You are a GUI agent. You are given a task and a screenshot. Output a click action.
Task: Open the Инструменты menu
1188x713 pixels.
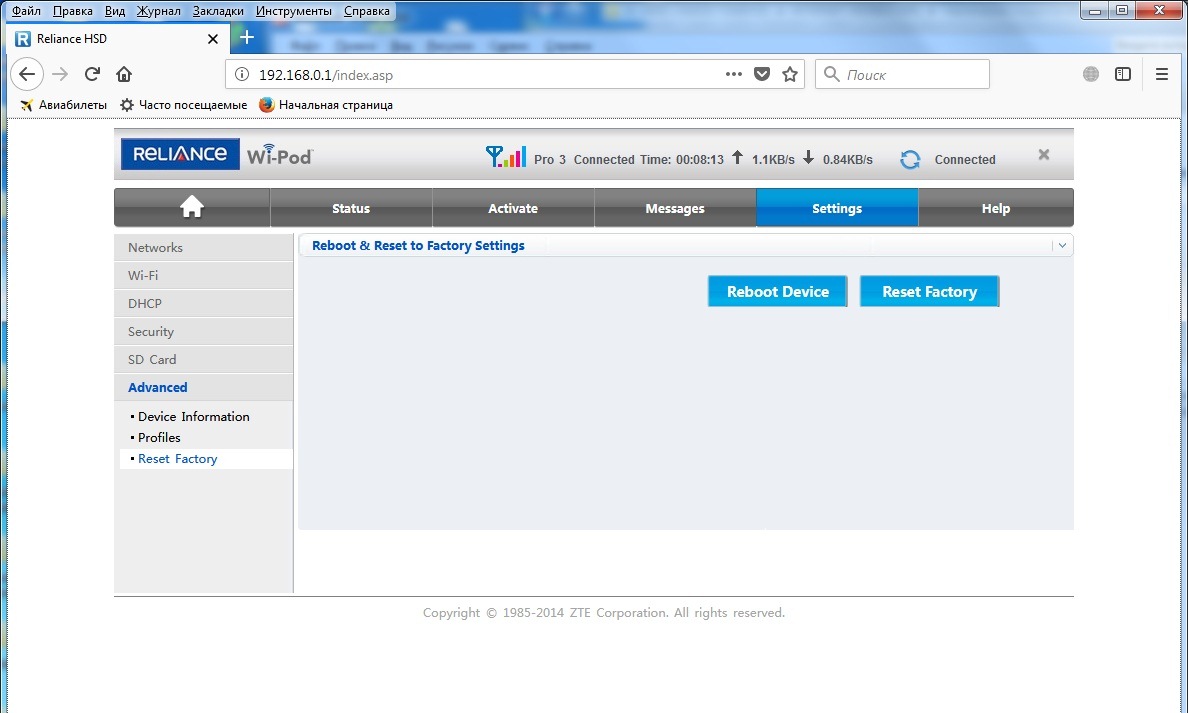(x=294, y=11)
